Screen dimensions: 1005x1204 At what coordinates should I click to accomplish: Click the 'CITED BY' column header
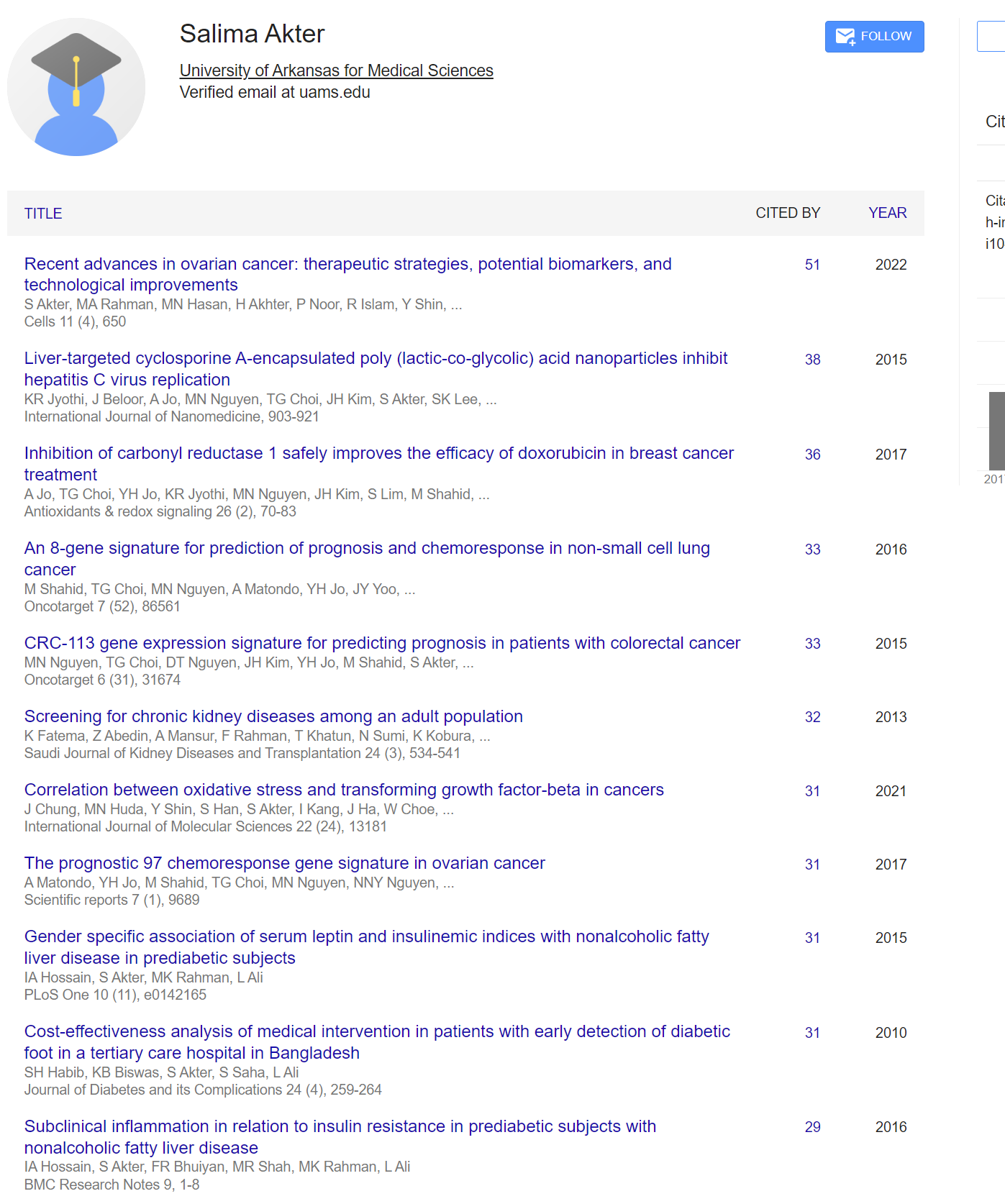pos(788,213)
